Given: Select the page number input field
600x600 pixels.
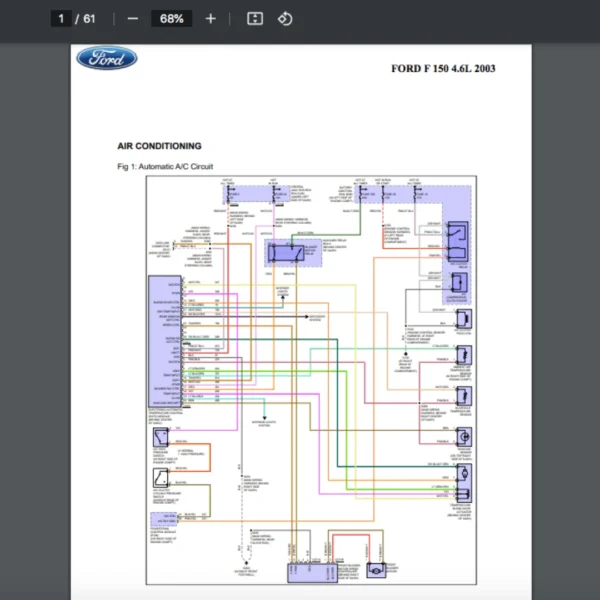Looking at the screenshot, I should (x=62, y=19).
